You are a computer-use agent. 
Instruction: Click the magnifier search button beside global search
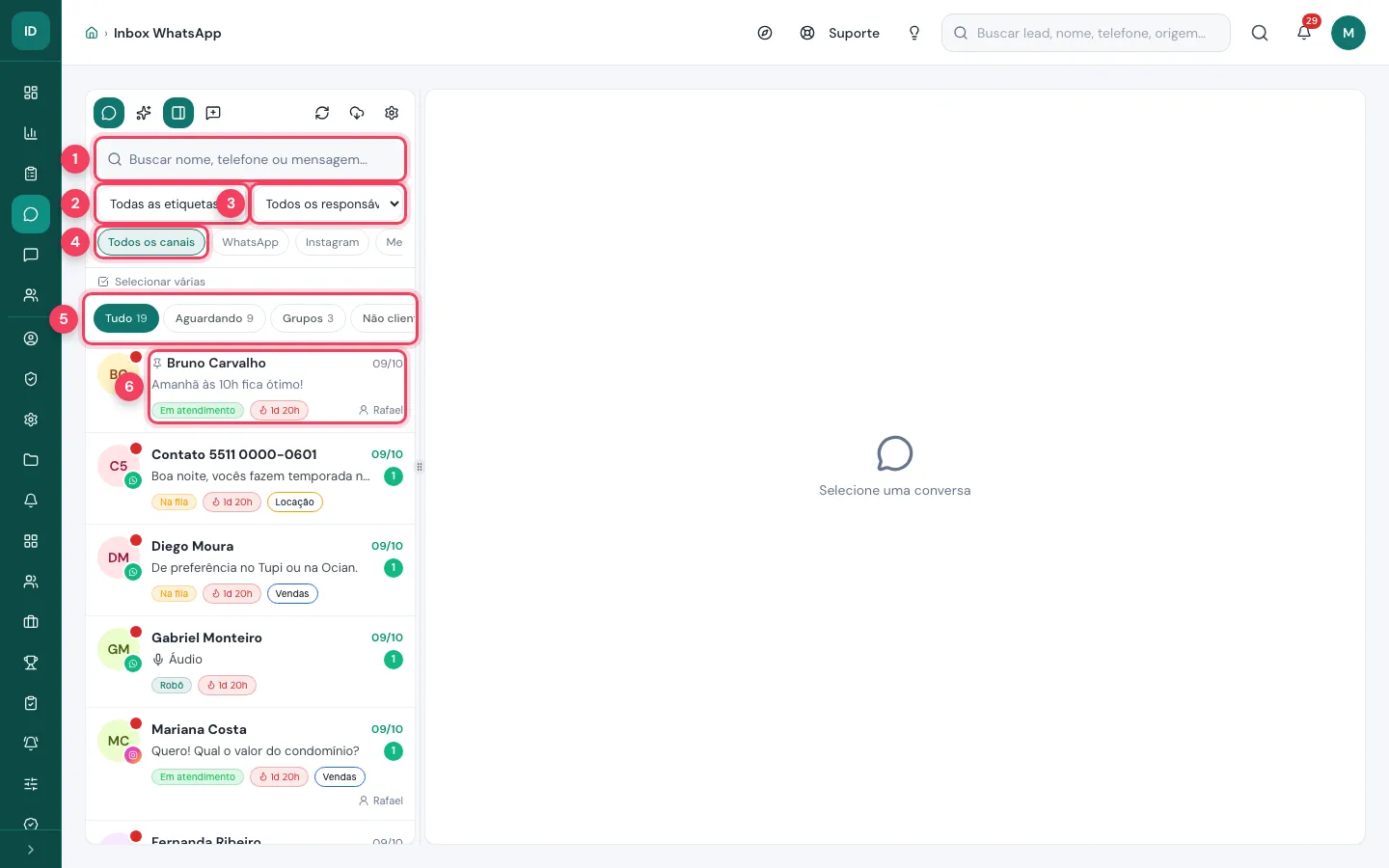pos(1260,33)
